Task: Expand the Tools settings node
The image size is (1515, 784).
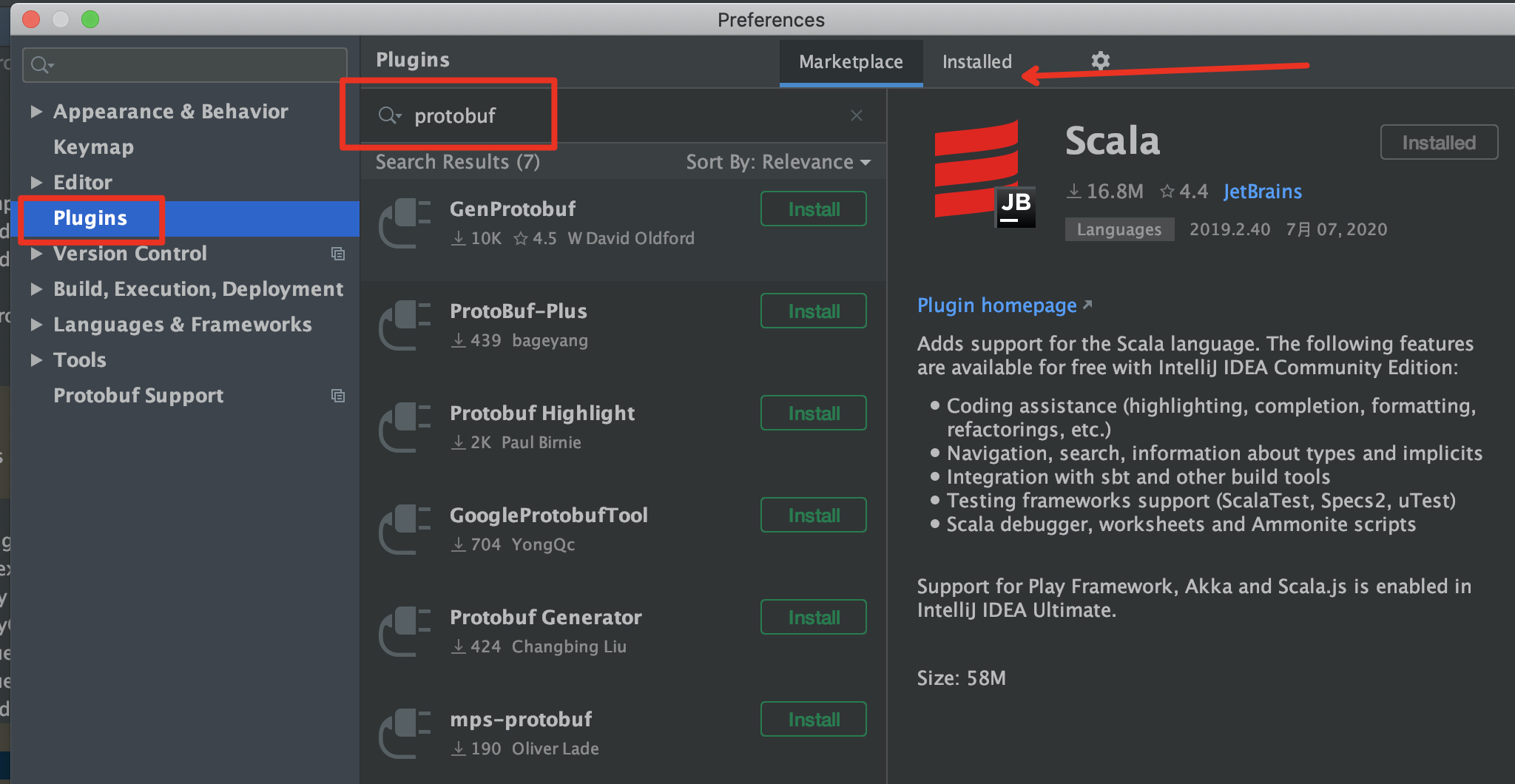Action: (x=36, y=360)
